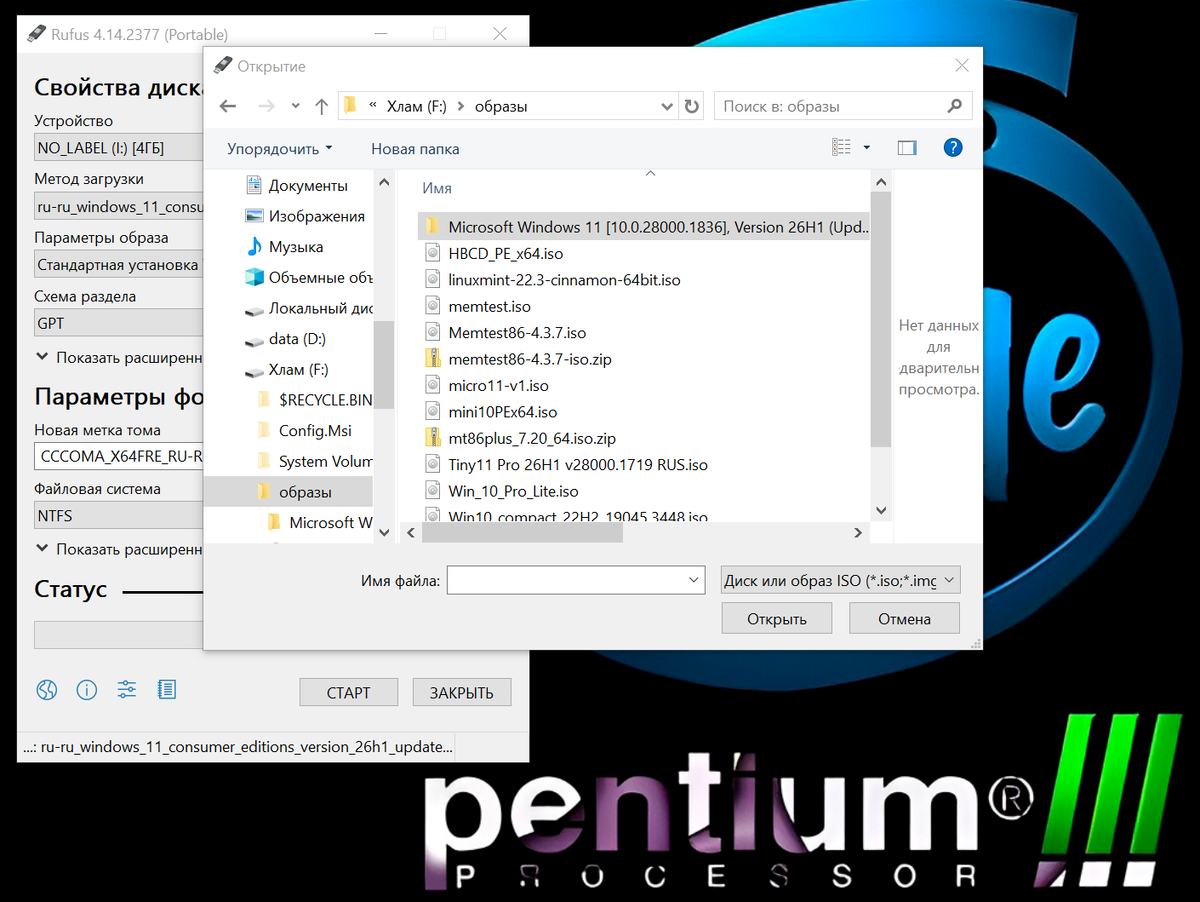Go back in file dialog
Viewport: 1200px width, 902px height.
pos(228,106)
